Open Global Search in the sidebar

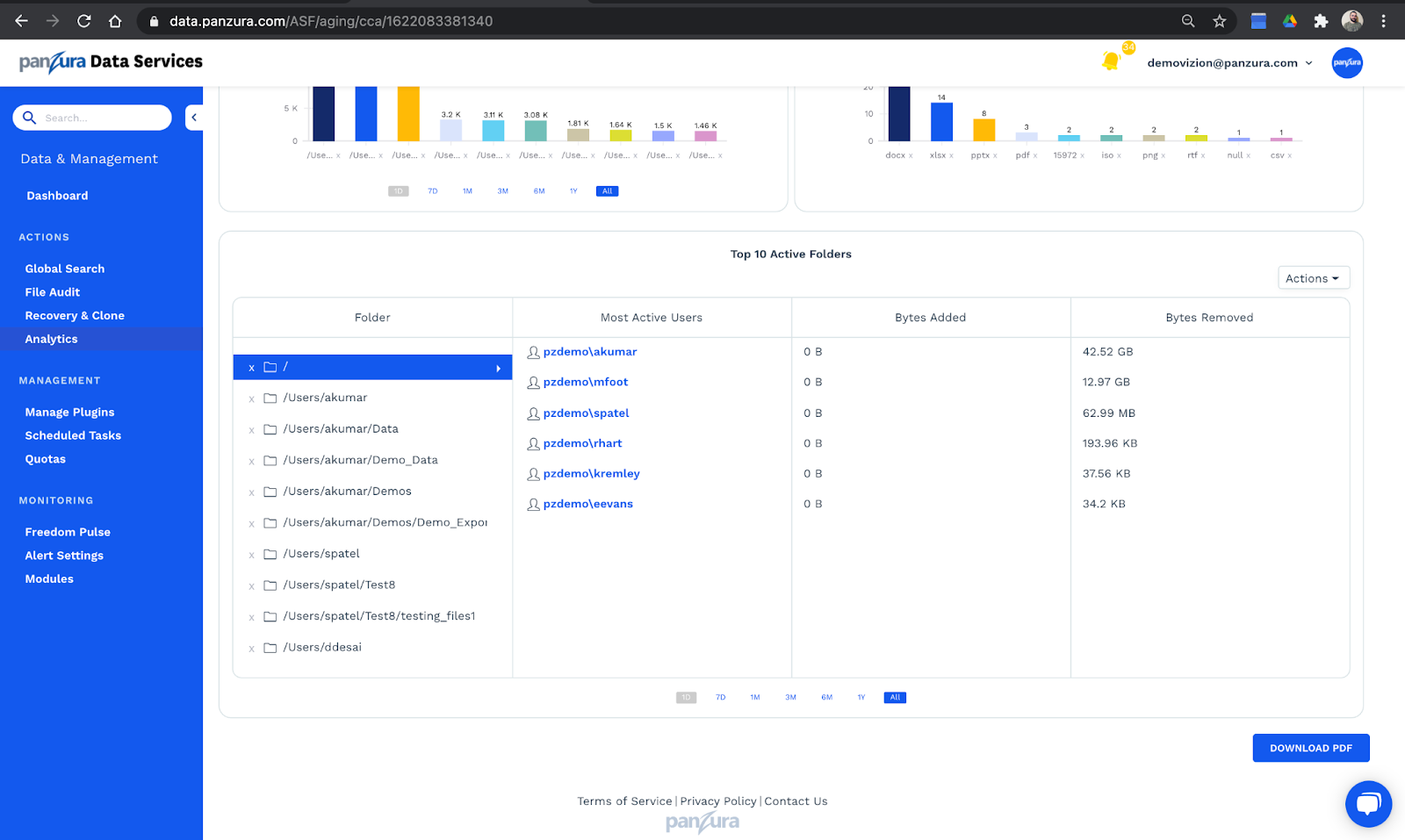[x=65, y=269]
